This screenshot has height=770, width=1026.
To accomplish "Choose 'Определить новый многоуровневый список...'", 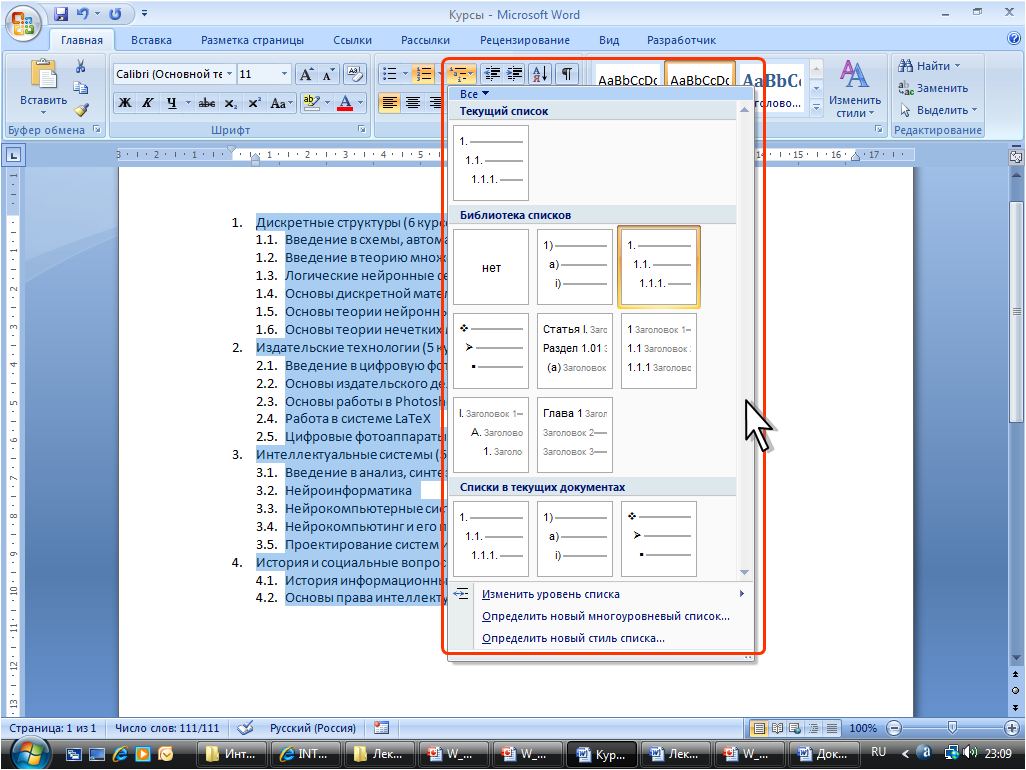I will (605, 616).
